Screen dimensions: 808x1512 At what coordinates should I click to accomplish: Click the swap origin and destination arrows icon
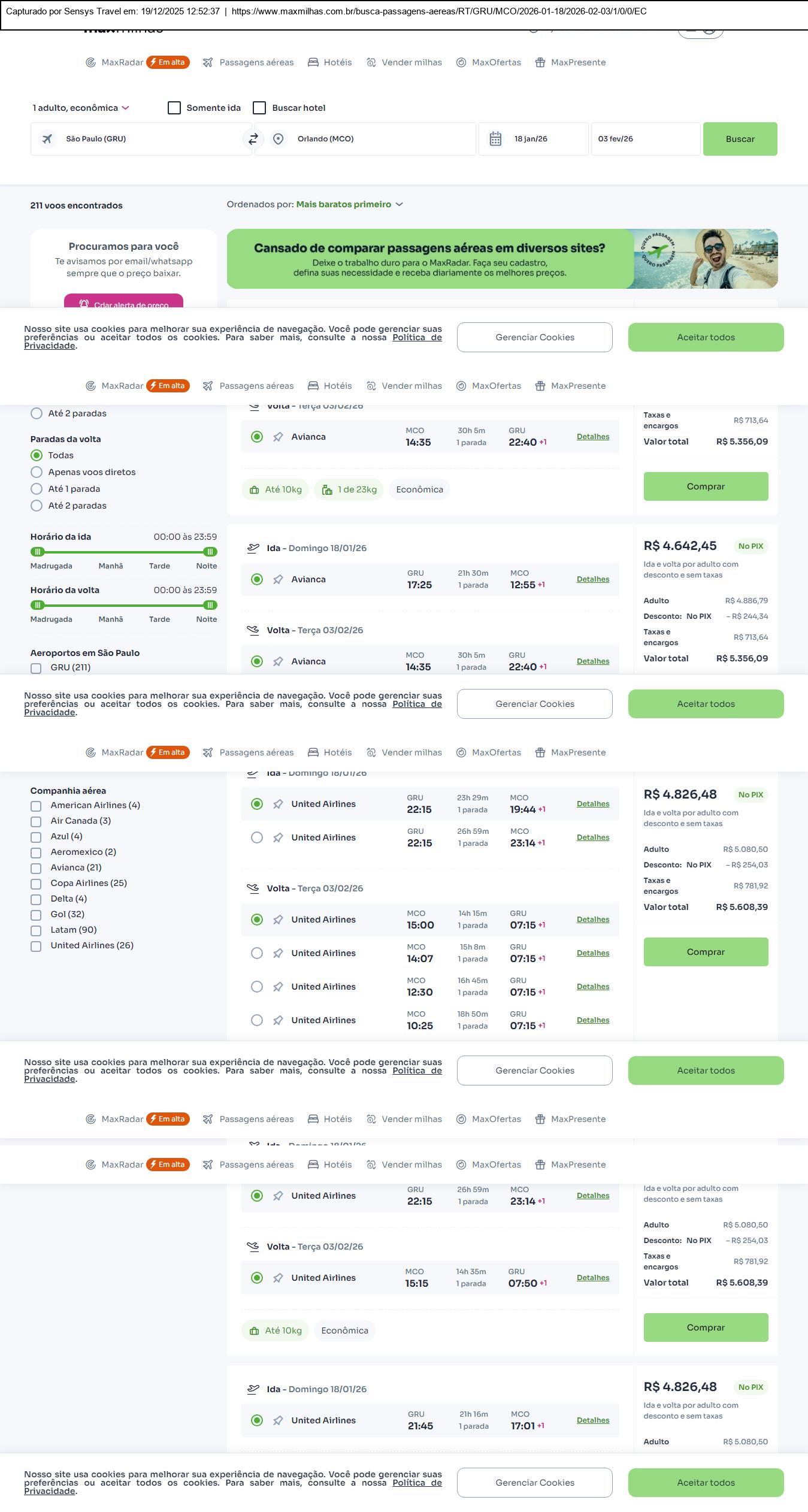pos(253,139)
